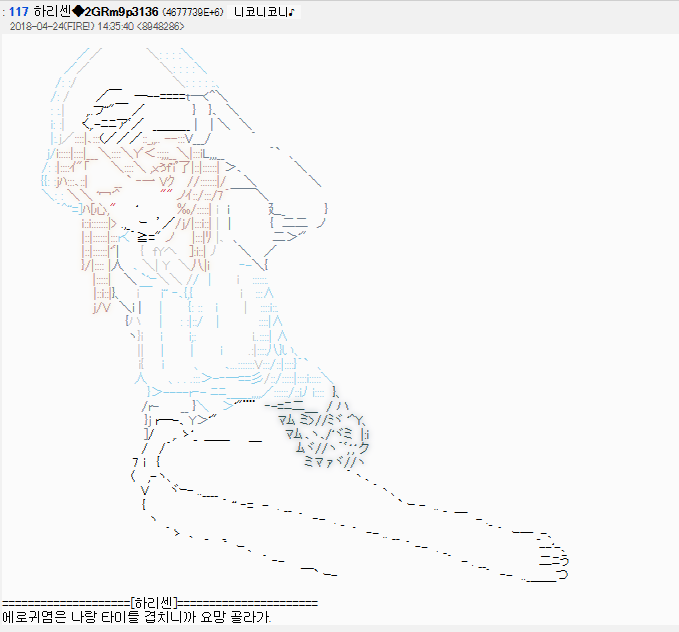
Task: Click the poster ID (4677739E+6)
Action: click(x=193, y=11)
